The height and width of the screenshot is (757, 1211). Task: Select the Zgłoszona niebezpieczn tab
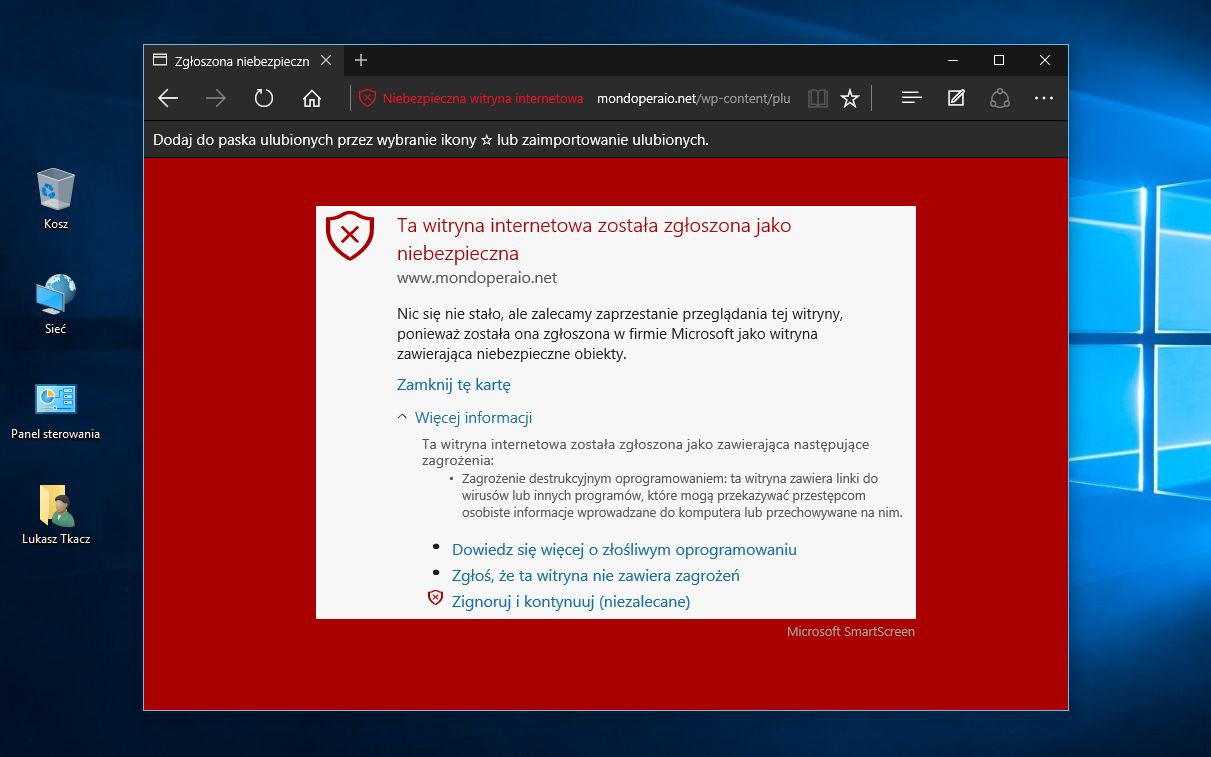(243, 60)
